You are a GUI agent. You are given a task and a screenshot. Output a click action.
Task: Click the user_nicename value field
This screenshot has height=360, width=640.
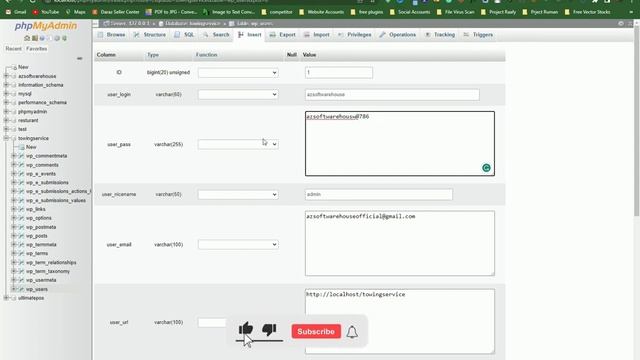pyautogui.click(x=379, y=194)
